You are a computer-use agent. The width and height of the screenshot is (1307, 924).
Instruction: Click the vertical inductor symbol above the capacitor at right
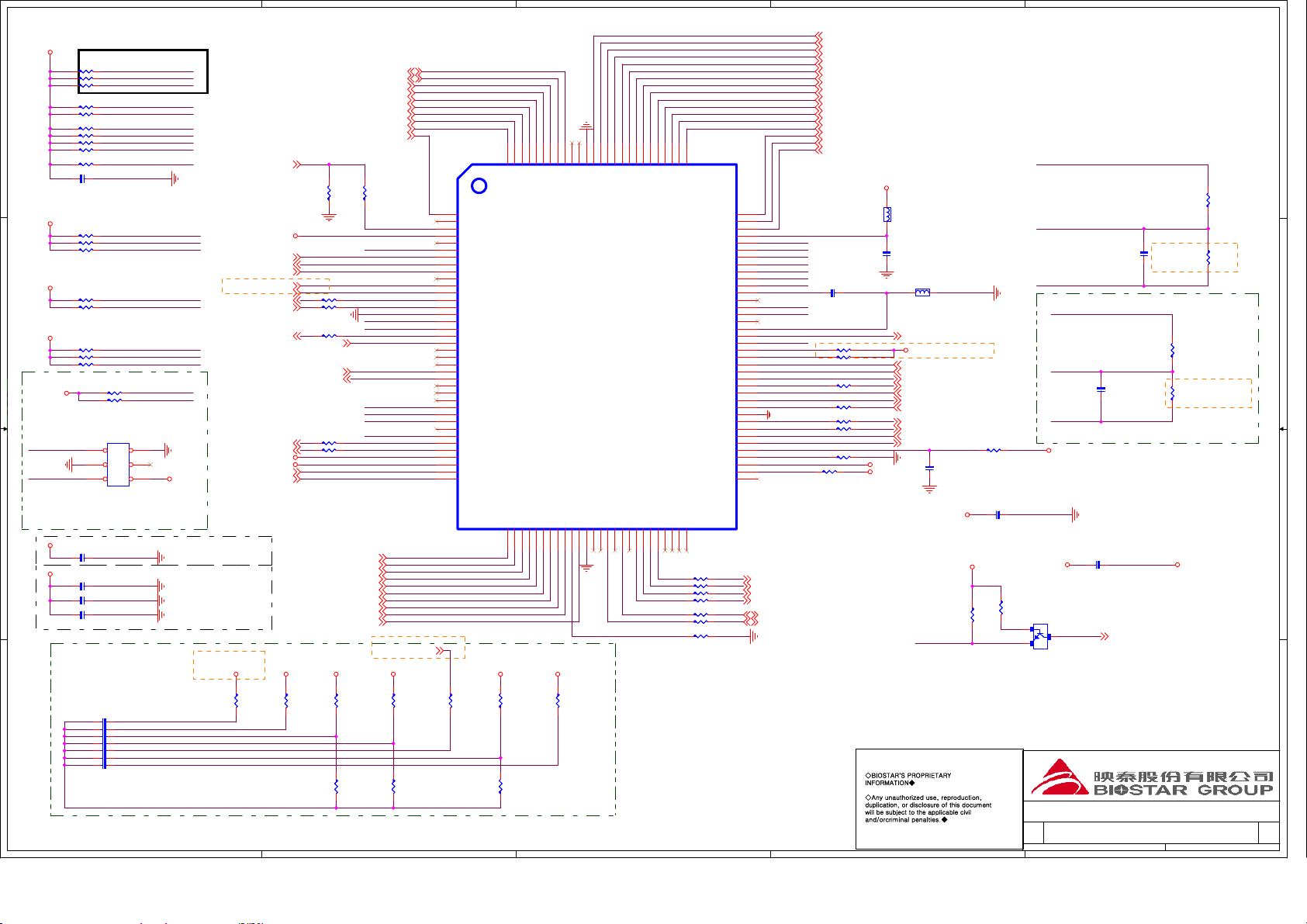click(x=887, y=214)
